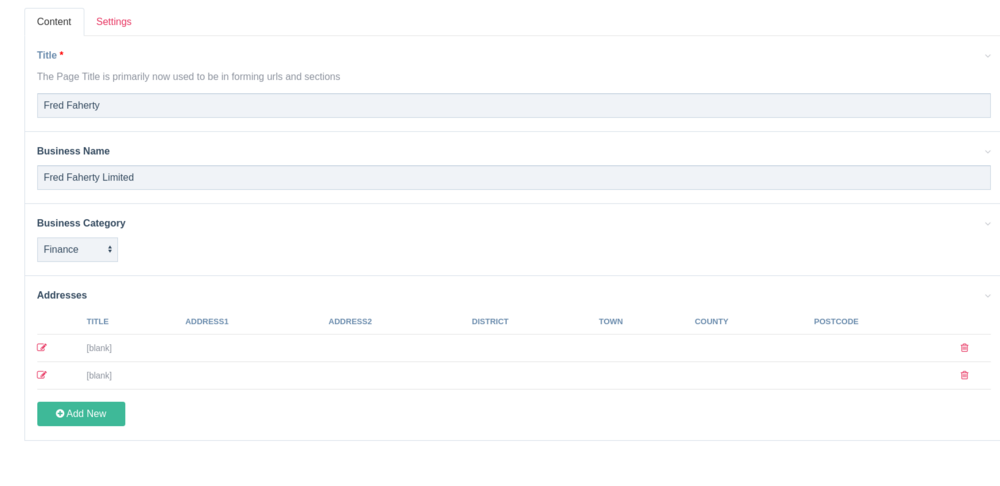
Task: Click the first [blank] address title
Action: tap(99, 348)
